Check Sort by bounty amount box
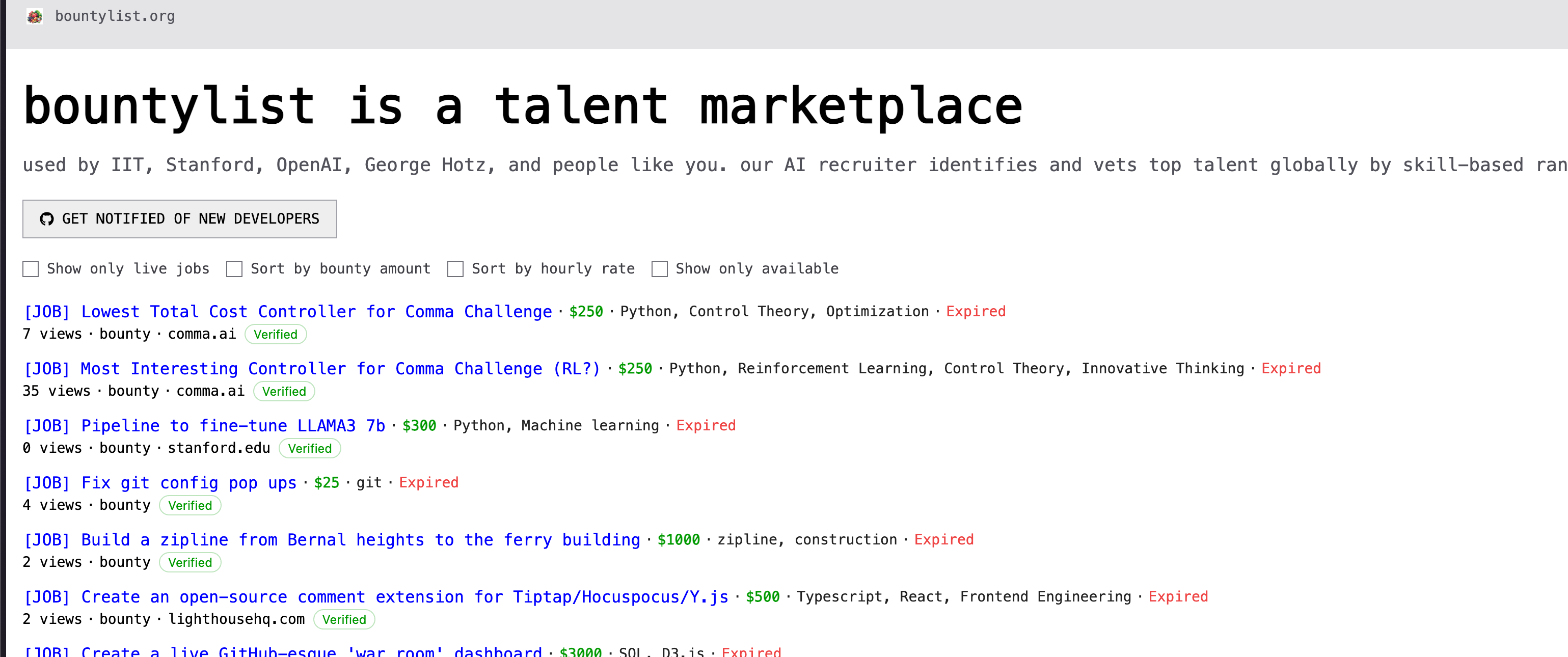1568x657 pixels. [234, 269]
